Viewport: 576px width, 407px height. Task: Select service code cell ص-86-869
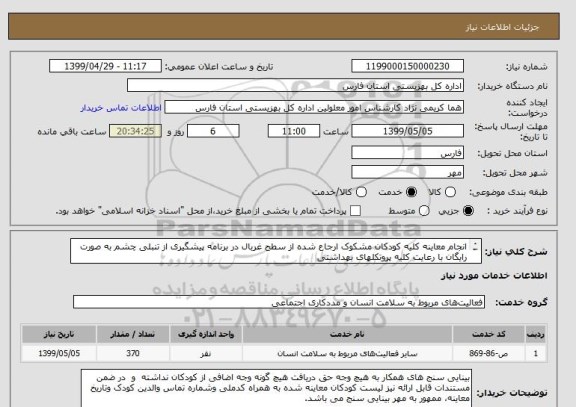coord(489,353)
